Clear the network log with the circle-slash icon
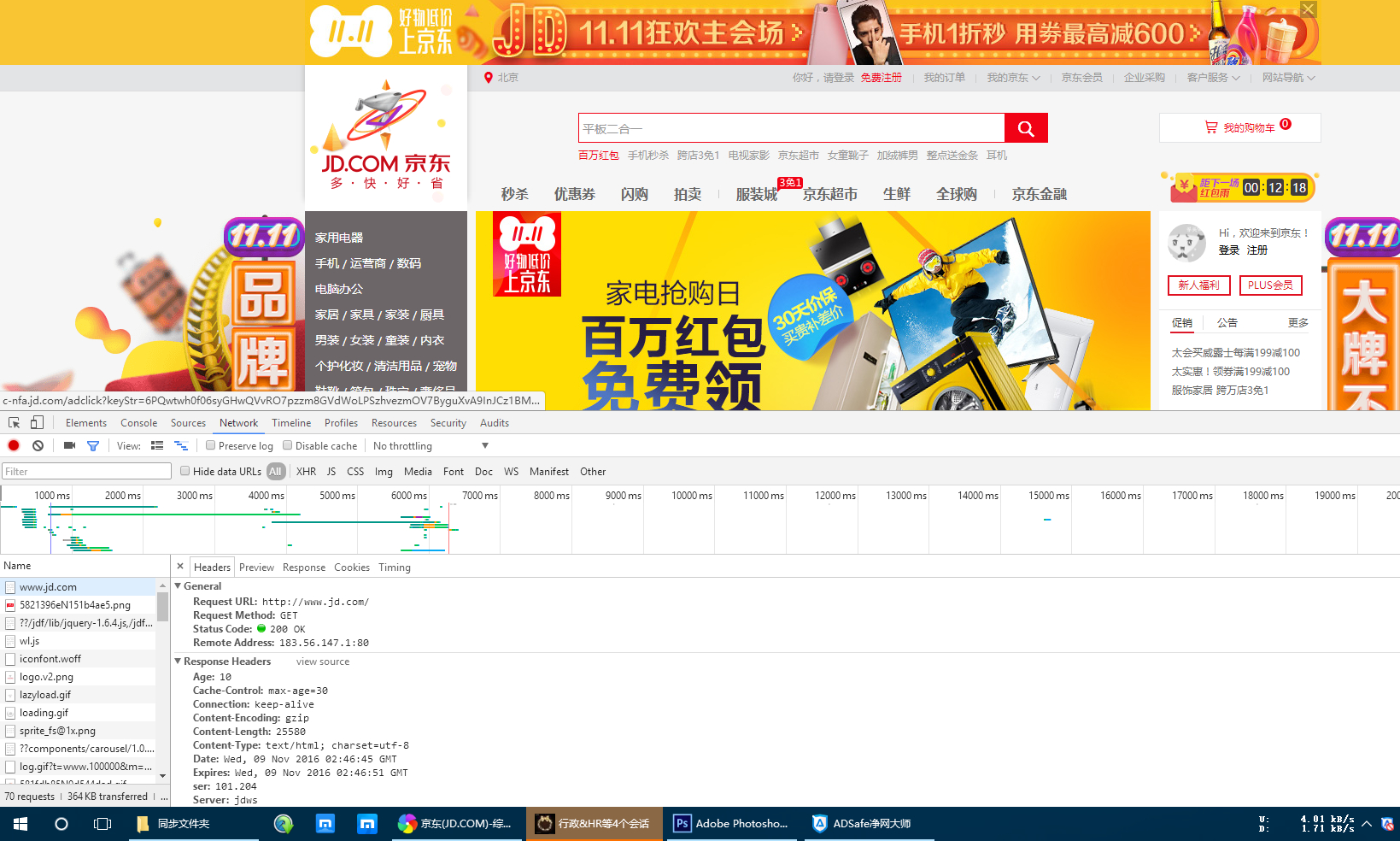Viewport: 1400px width, 841px height. coord(38,445)
